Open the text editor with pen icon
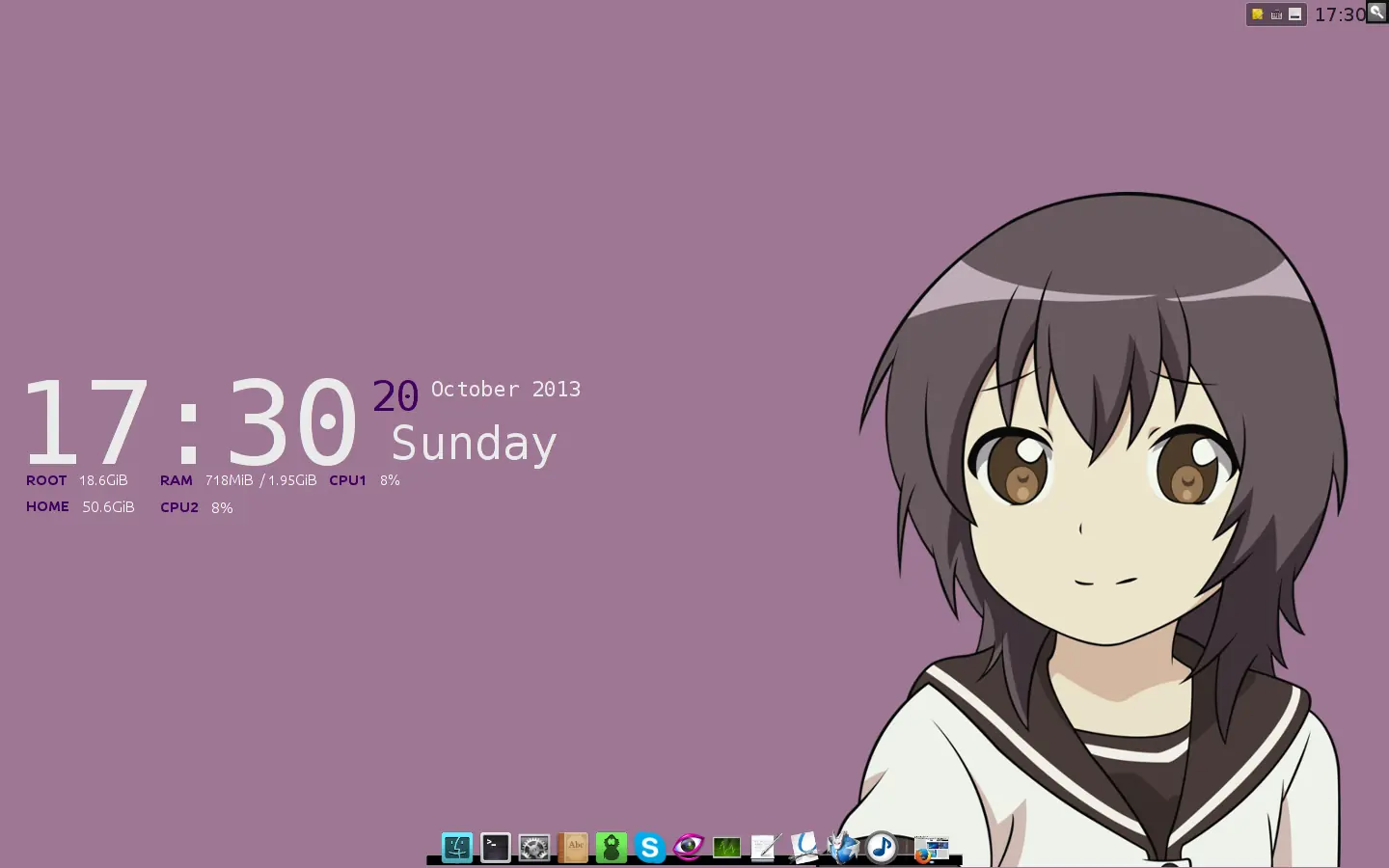1389x868 pixels. click(x=764, y=848)
